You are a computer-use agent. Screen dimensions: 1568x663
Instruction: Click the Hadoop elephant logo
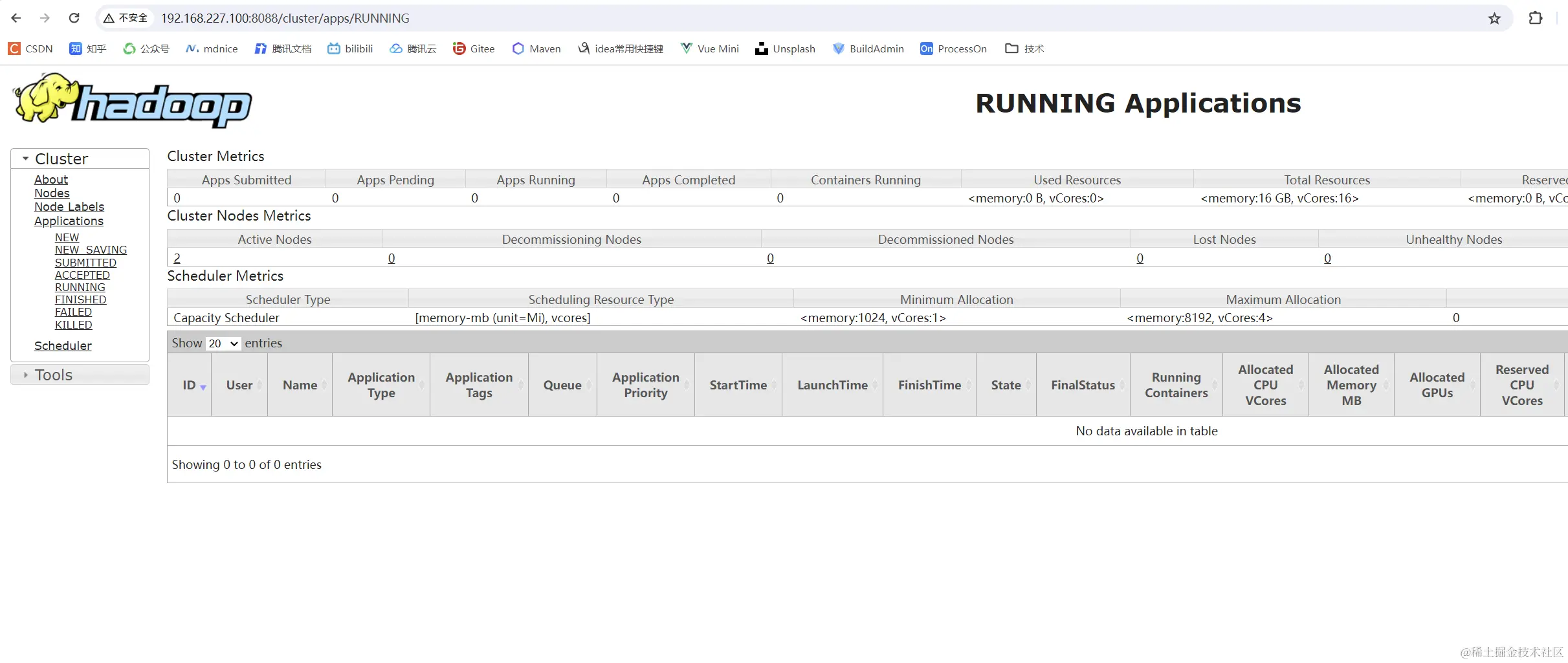pos(132,100)
